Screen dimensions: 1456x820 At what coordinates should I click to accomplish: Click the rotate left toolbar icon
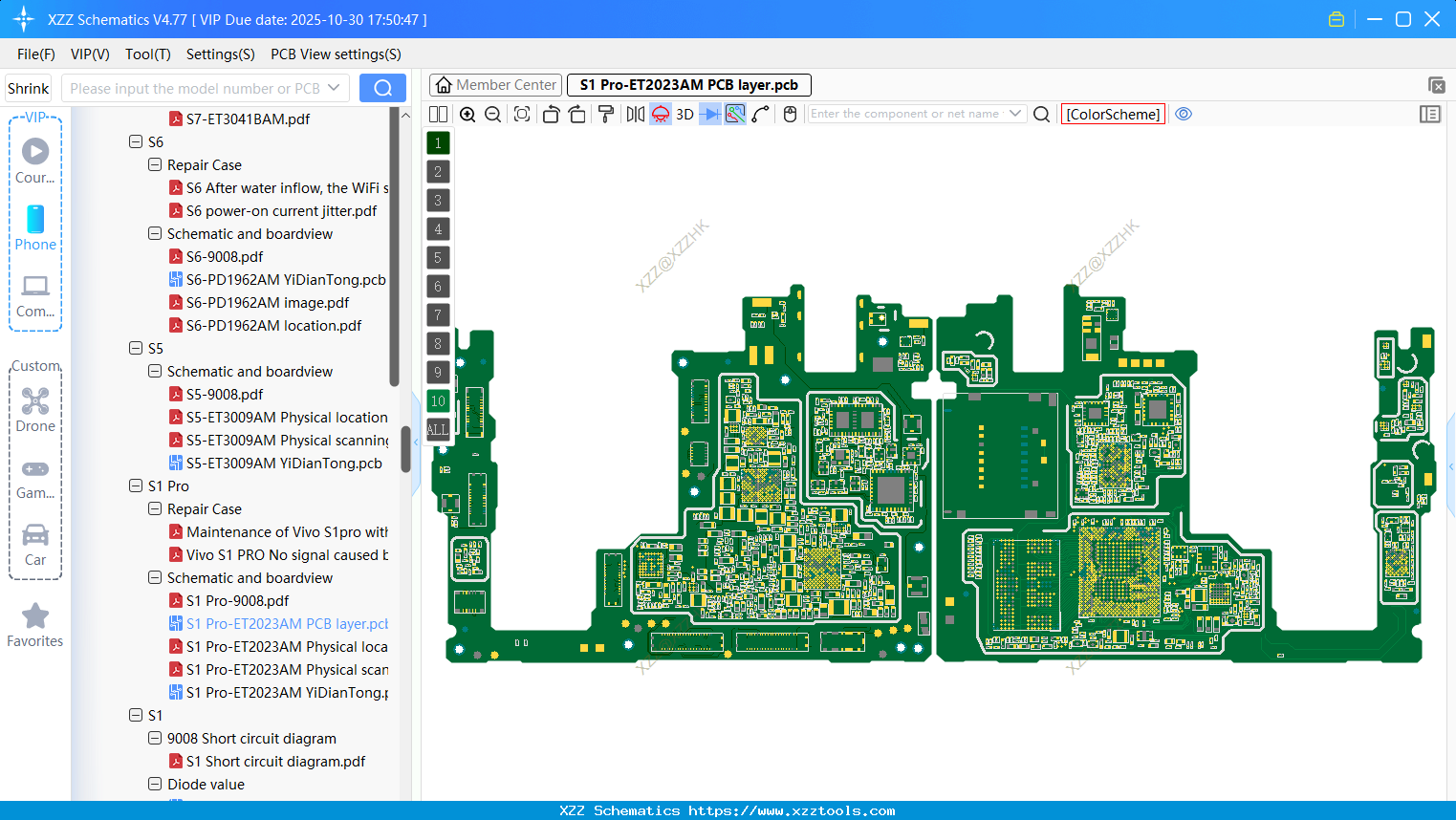[x=552, y=114]
